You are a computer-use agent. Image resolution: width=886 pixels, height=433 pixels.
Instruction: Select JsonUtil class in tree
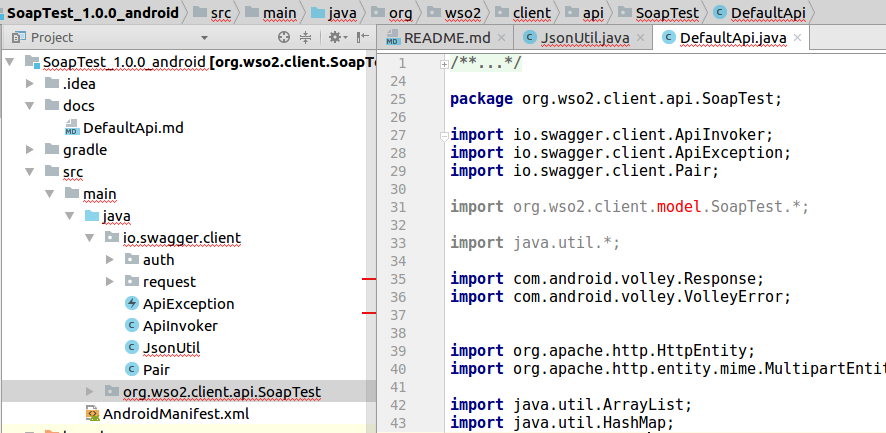[171, 348]
